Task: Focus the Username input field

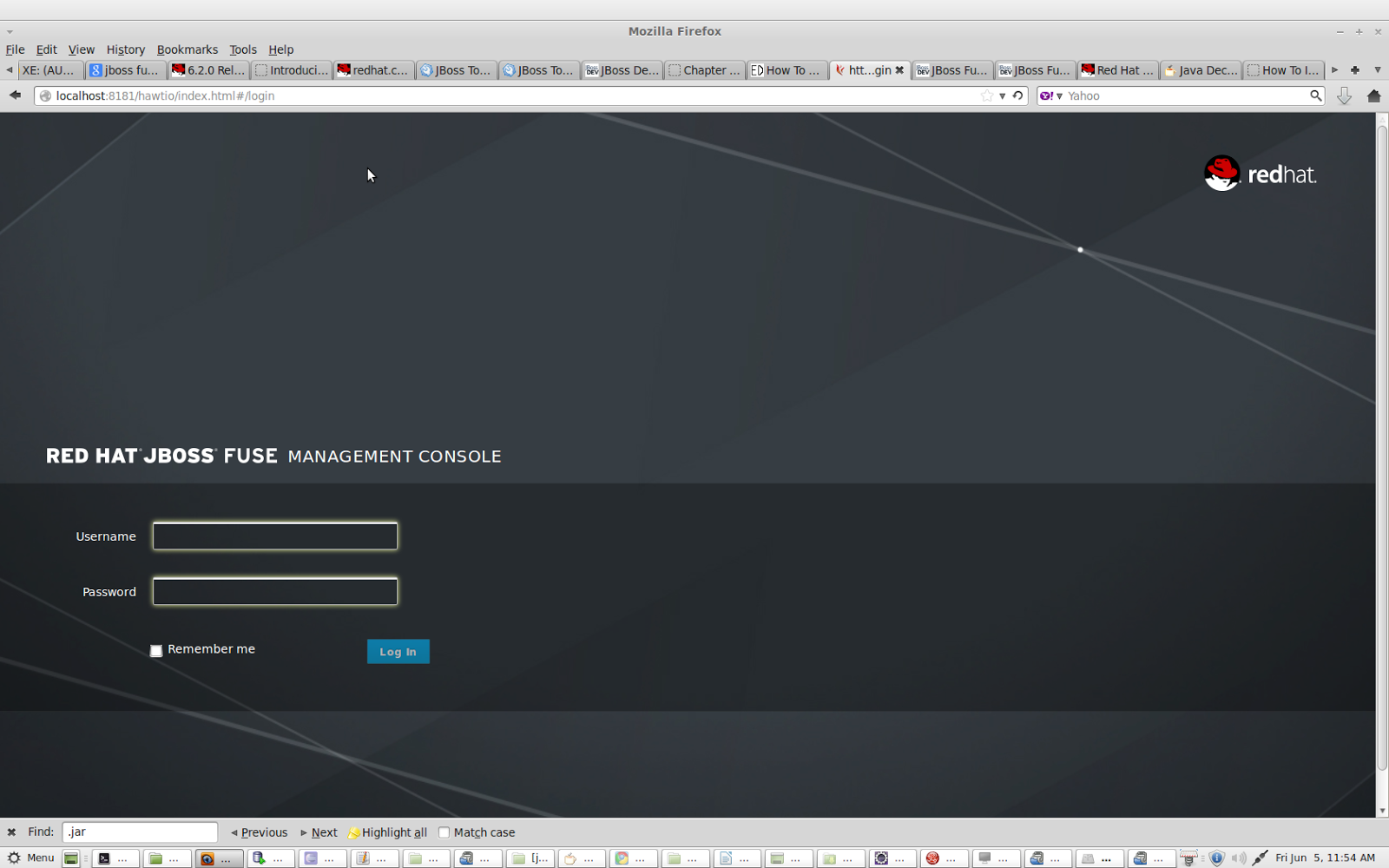Action: [275, 536]
